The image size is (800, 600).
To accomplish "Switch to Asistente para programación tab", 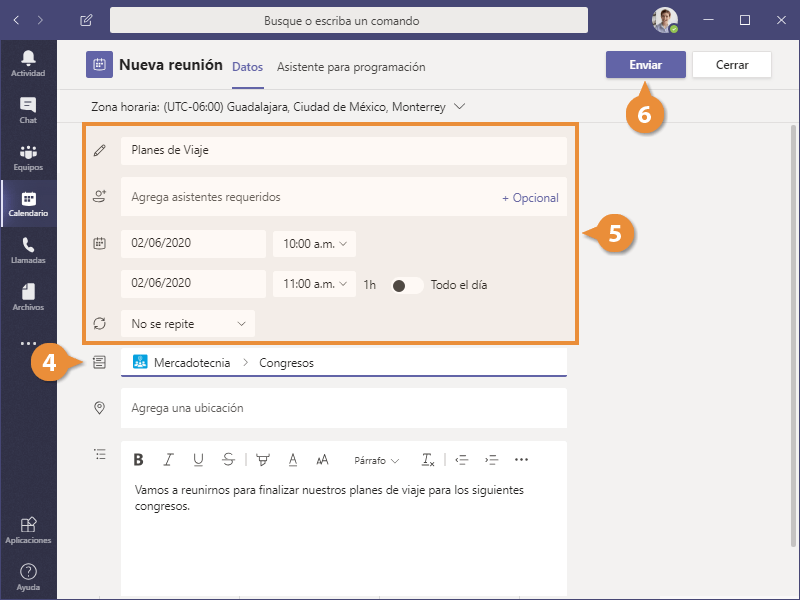I will pyautogui.click(x=351, y=67).
